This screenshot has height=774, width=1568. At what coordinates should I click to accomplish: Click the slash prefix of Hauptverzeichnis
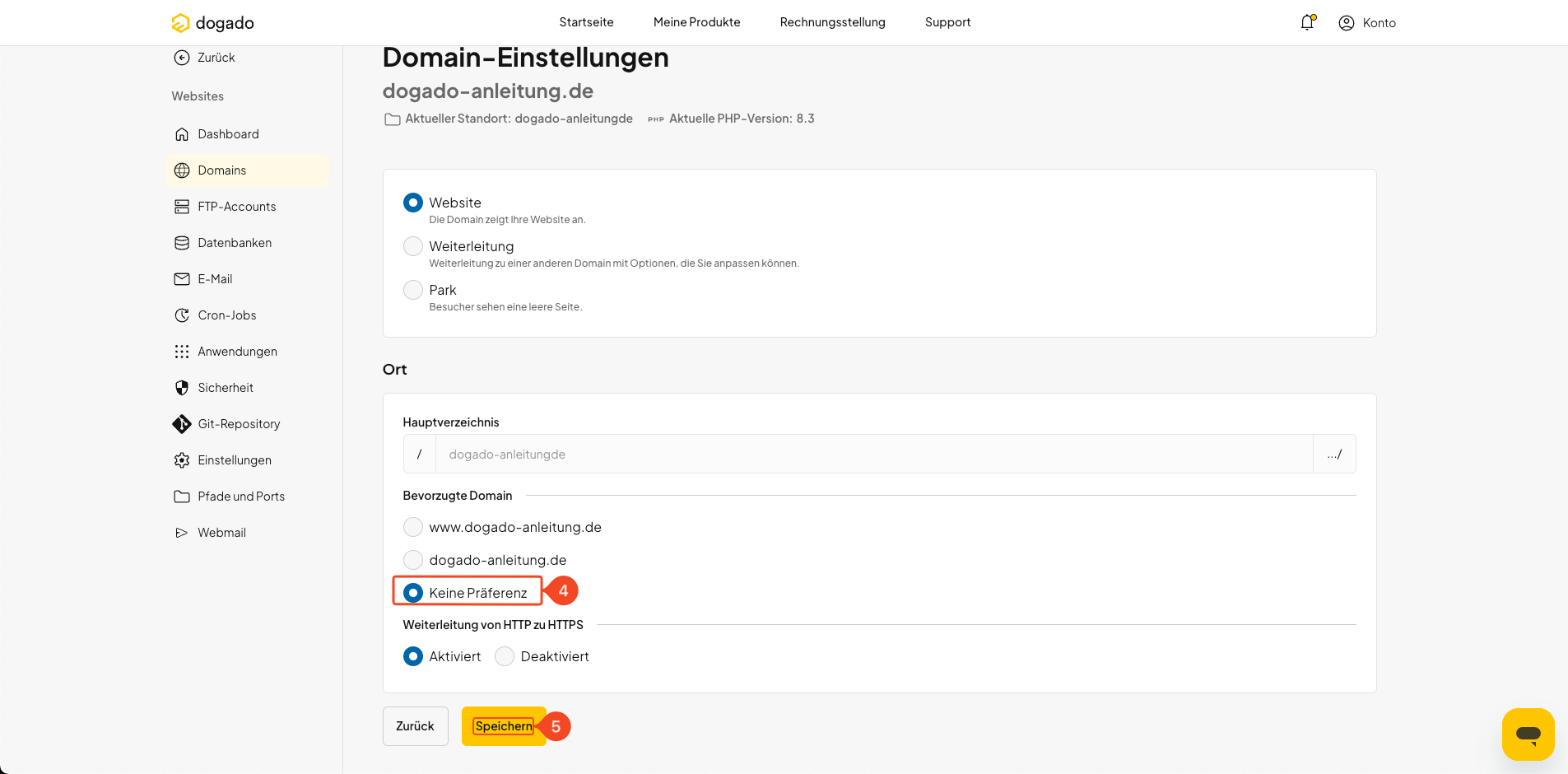(x=420, y=455)
